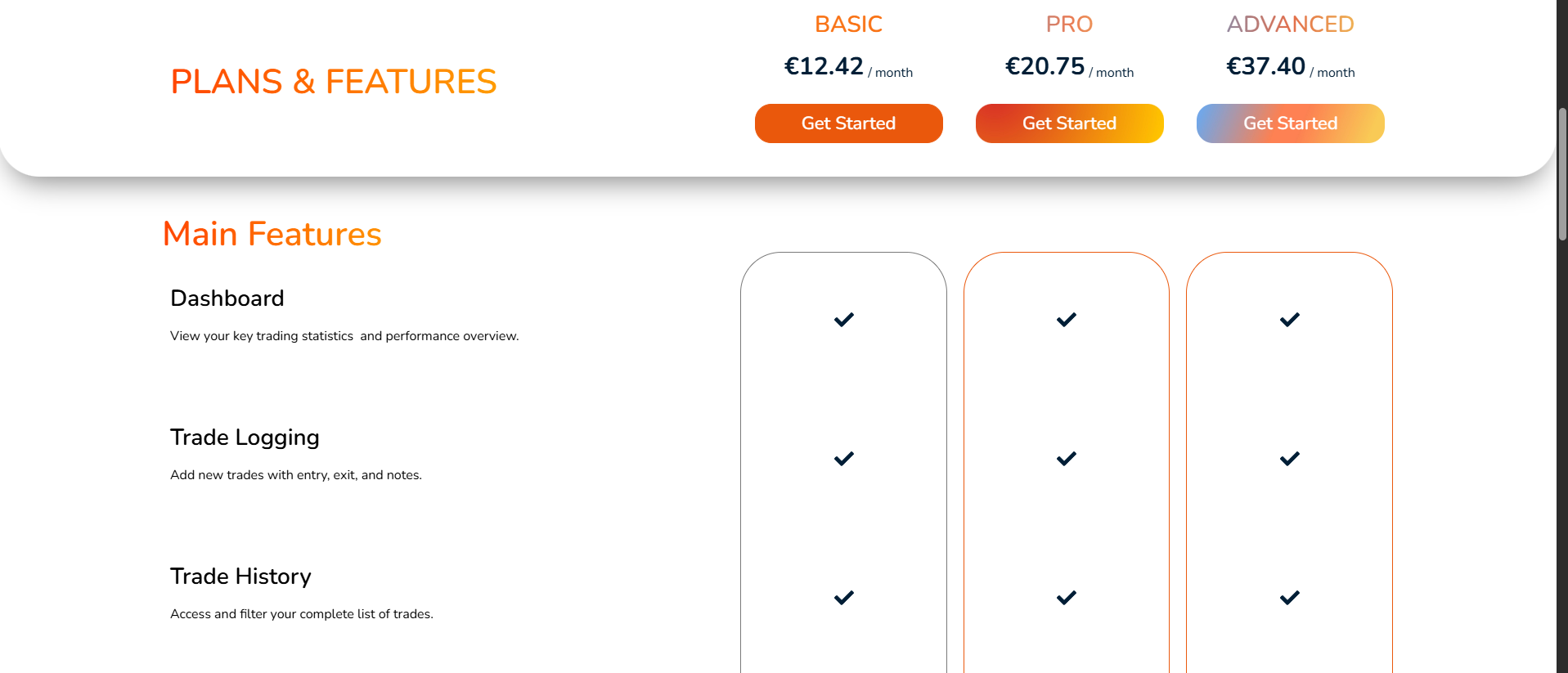This screenshot has width=1568, height=673.
Task: Click the Dashboard checkmark in Pro column
Action: tap(1067, 320)
